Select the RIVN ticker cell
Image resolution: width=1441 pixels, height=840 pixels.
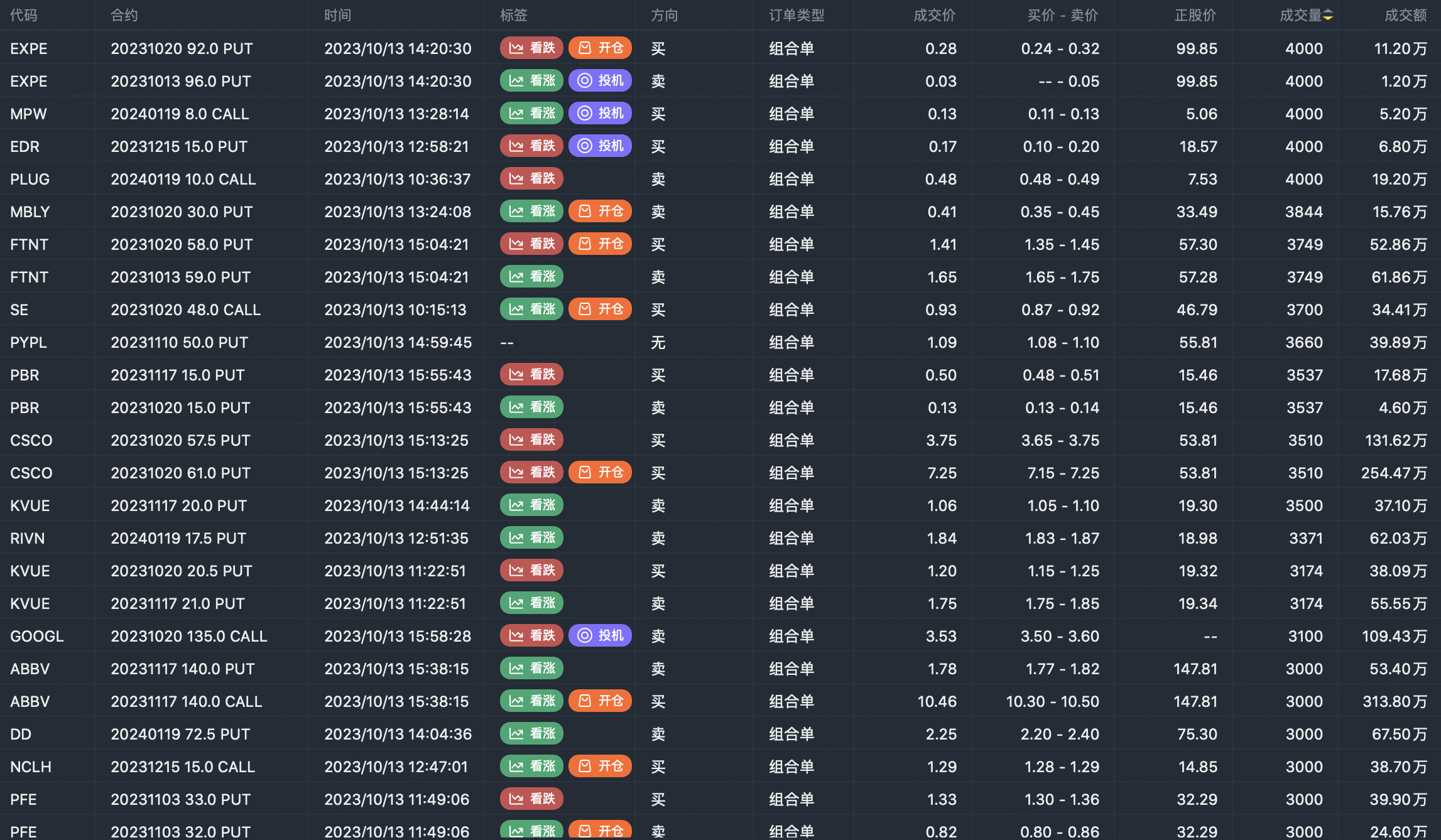pos(28,538)
